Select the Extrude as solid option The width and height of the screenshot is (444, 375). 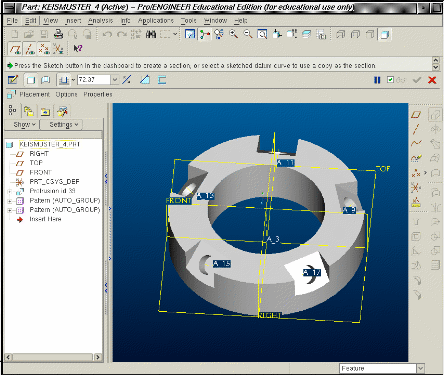point(31,80)
